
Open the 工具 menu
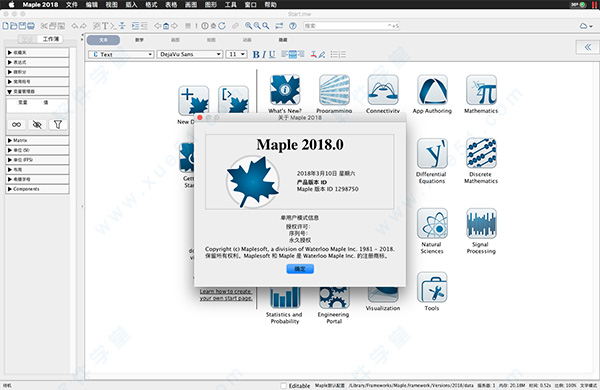coord(230,5)
